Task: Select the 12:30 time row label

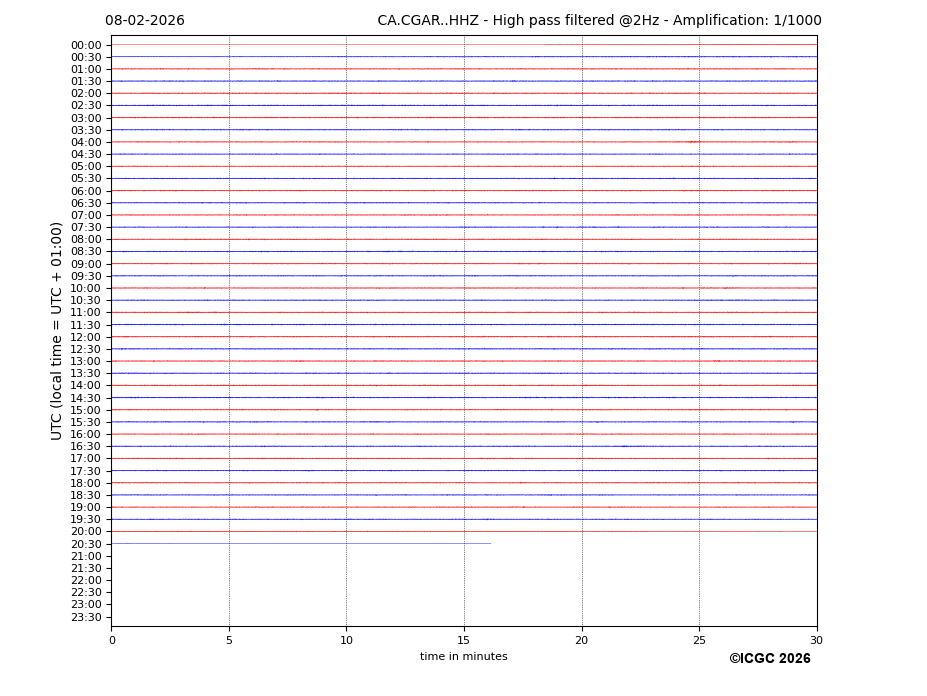Action: coord(86,349)
